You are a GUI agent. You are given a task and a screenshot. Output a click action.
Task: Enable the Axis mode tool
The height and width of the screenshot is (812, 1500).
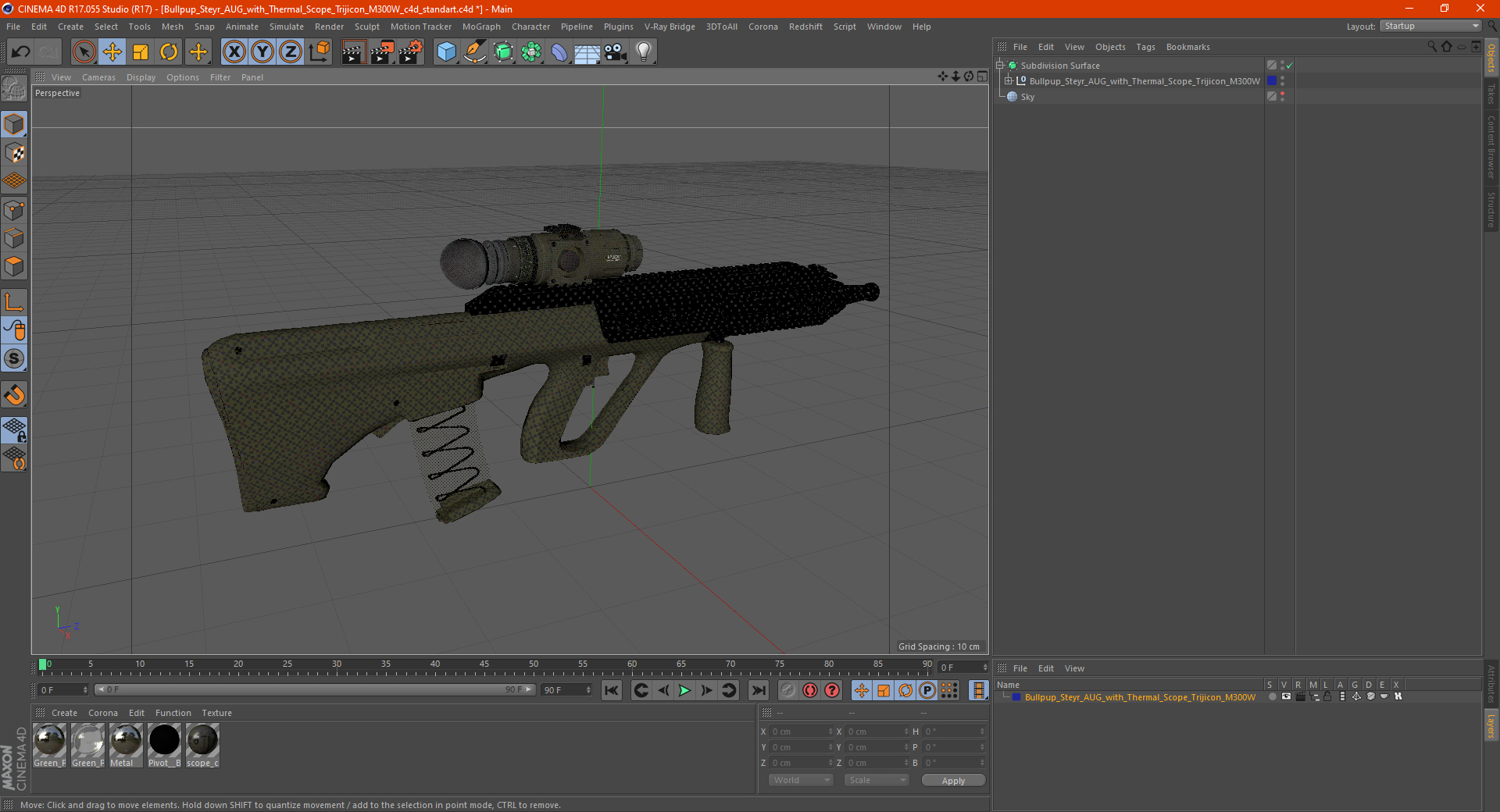tap(14, 302)
